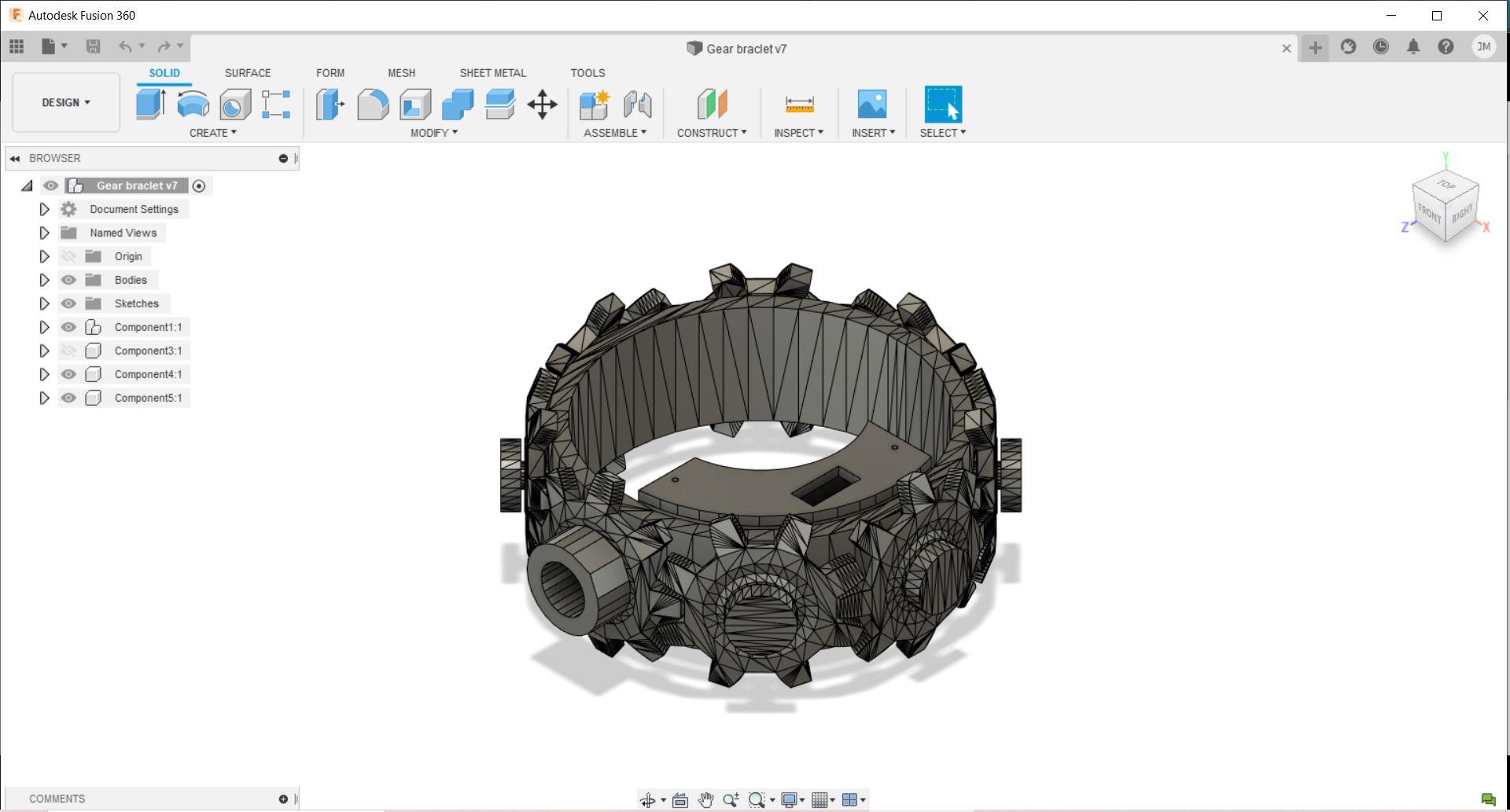The width and height of the screenshot is (1510, 812).
Task: Select the Offset Face tool
Action: coord(500,104)
